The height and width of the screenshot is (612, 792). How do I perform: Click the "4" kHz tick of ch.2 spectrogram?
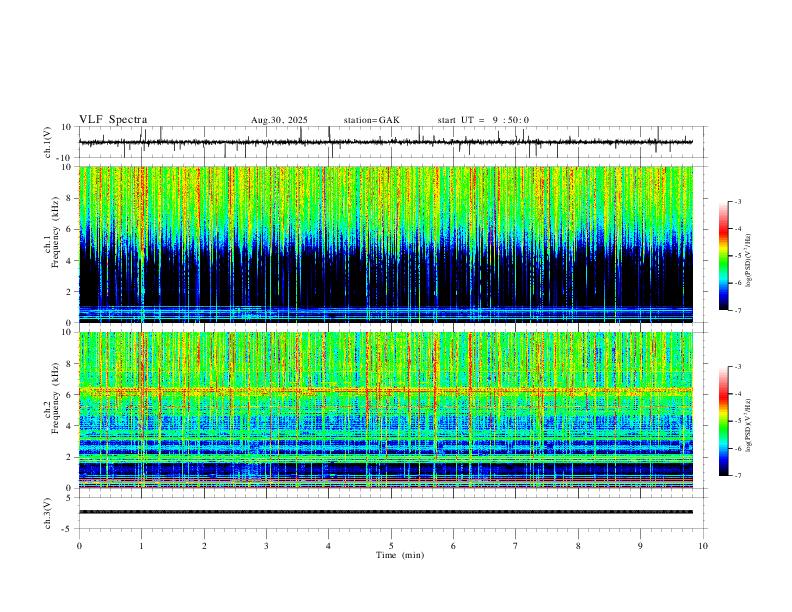click(70, 426)
